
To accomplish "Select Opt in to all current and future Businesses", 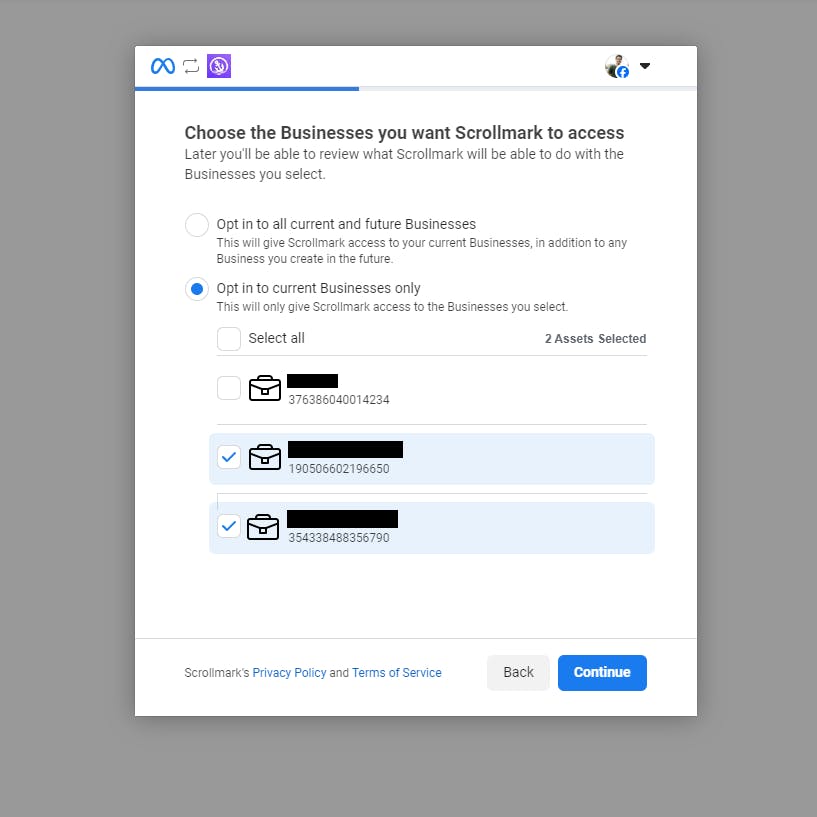I will pos(197,225).
